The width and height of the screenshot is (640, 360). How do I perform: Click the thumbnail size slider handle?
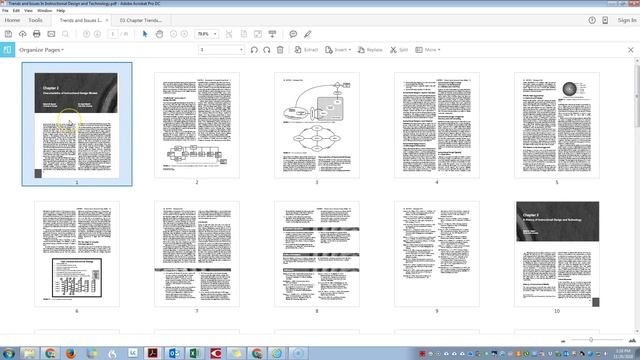coord(591,340)
